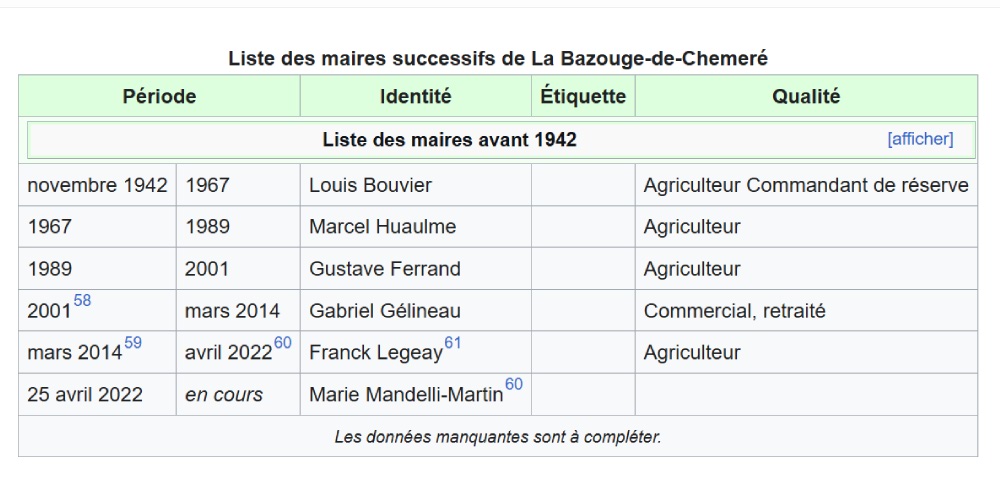
Task: Click the 'en cours' period cell
Action: (x=224, y=395)
